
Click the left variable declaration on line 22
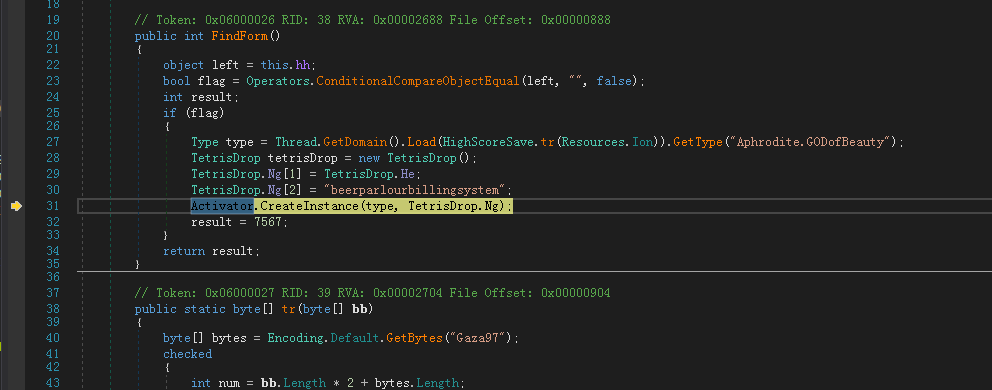coord(226,65)
